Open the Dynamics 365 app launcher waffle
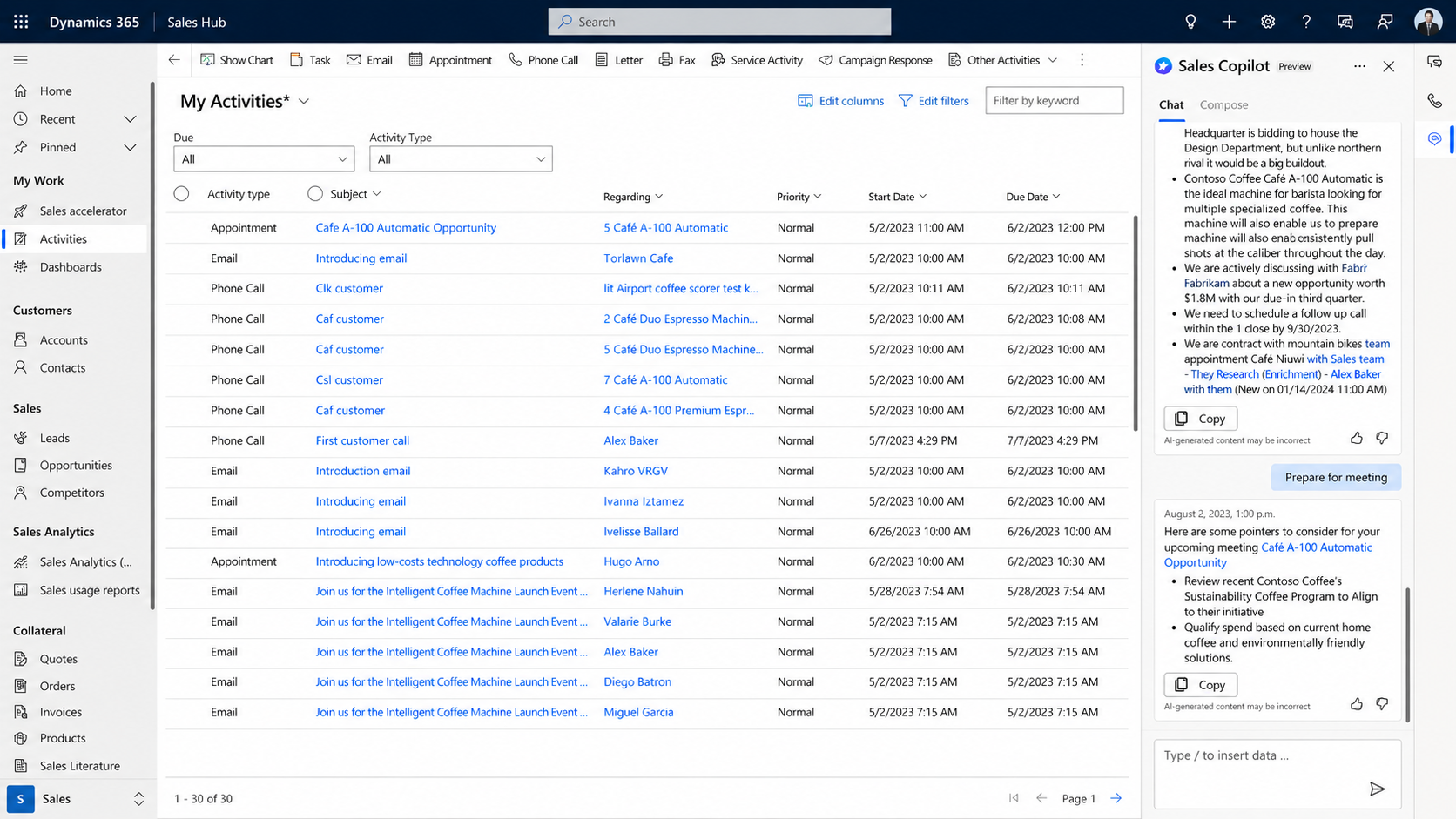The height and width of the screenshot is (819, 1456). 21,22
